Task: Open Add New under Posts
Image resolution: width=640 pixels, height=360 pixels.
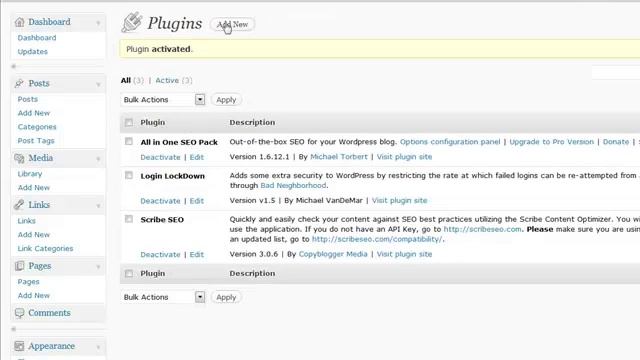Action: click(33, 113)
